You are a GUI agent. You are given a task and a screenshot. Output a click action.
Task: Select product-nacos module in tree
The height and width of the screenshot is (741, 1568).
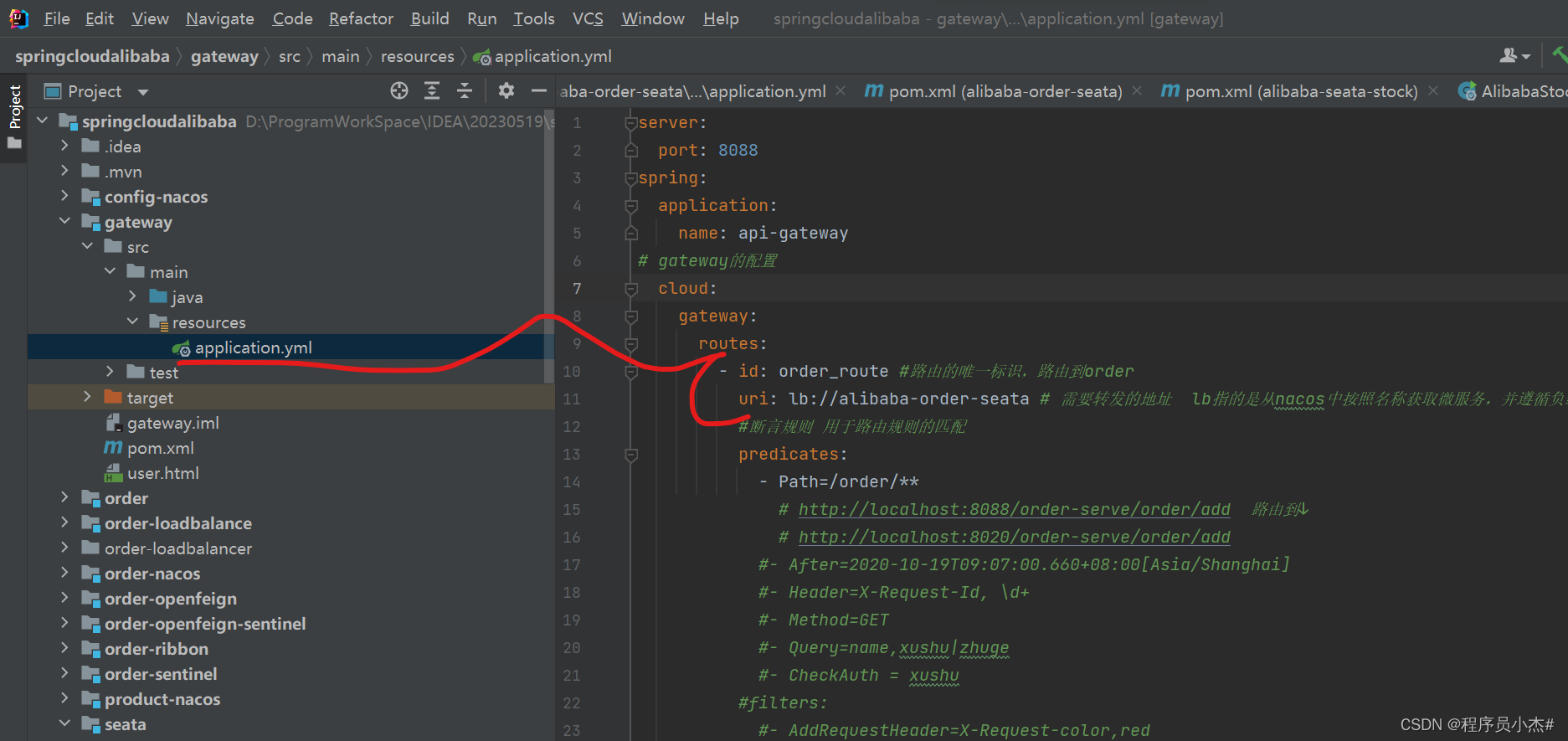(x=162, y=699)
